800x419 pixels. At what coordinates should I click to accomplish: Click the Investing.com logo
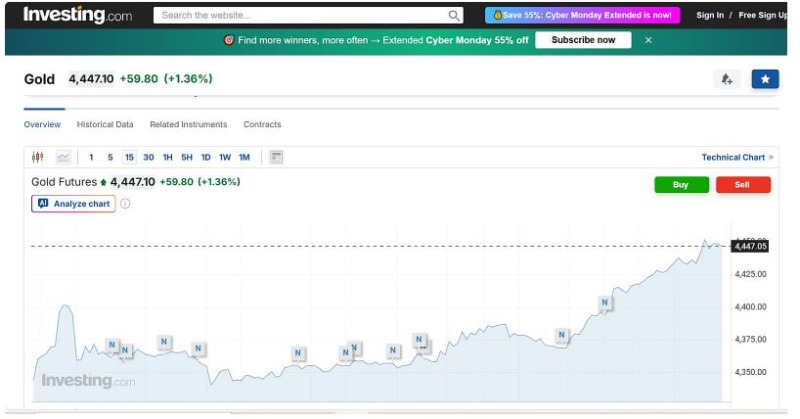77,15
